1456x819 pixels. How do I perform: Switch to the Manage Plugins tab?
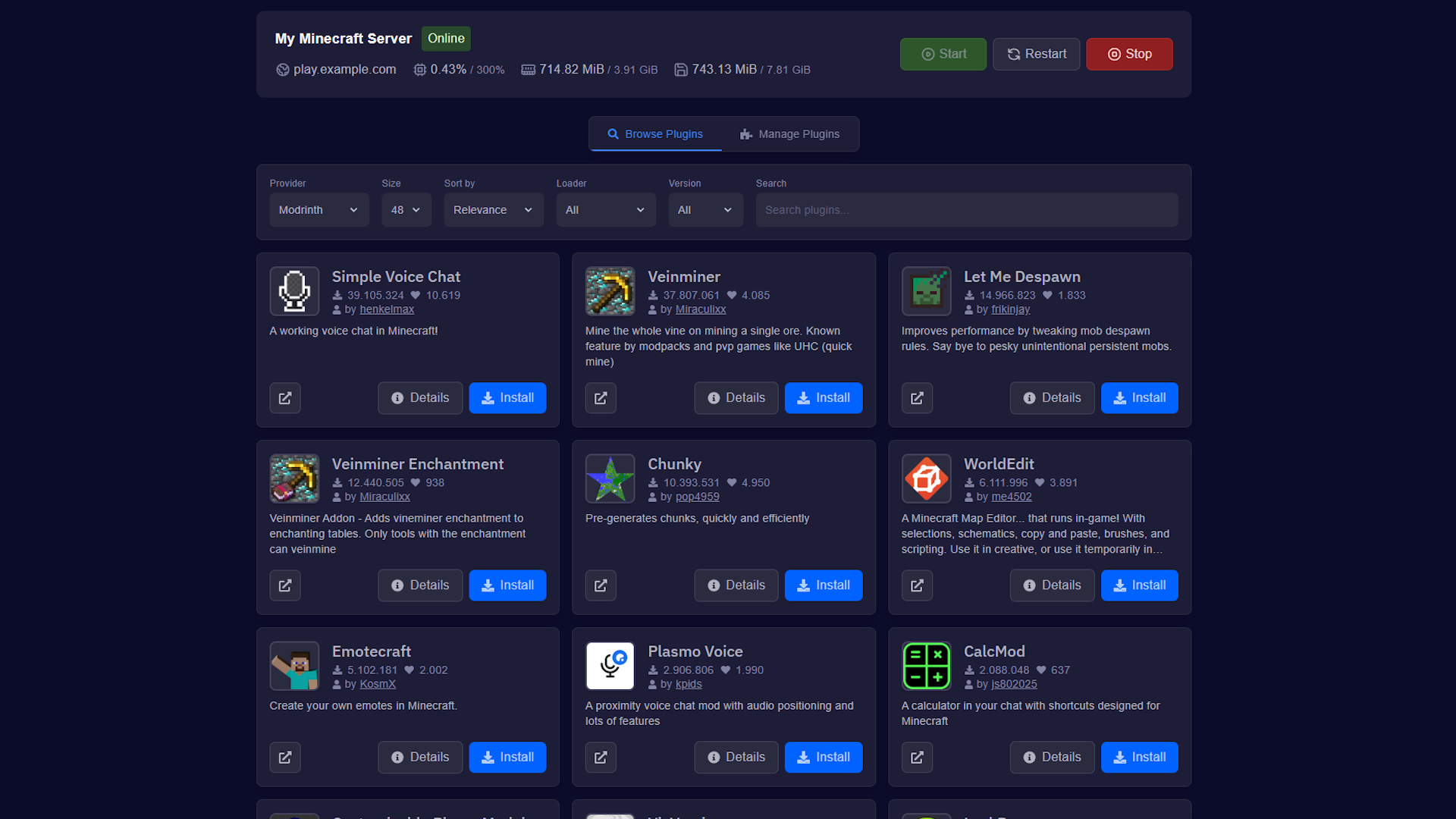pos(789,134)
